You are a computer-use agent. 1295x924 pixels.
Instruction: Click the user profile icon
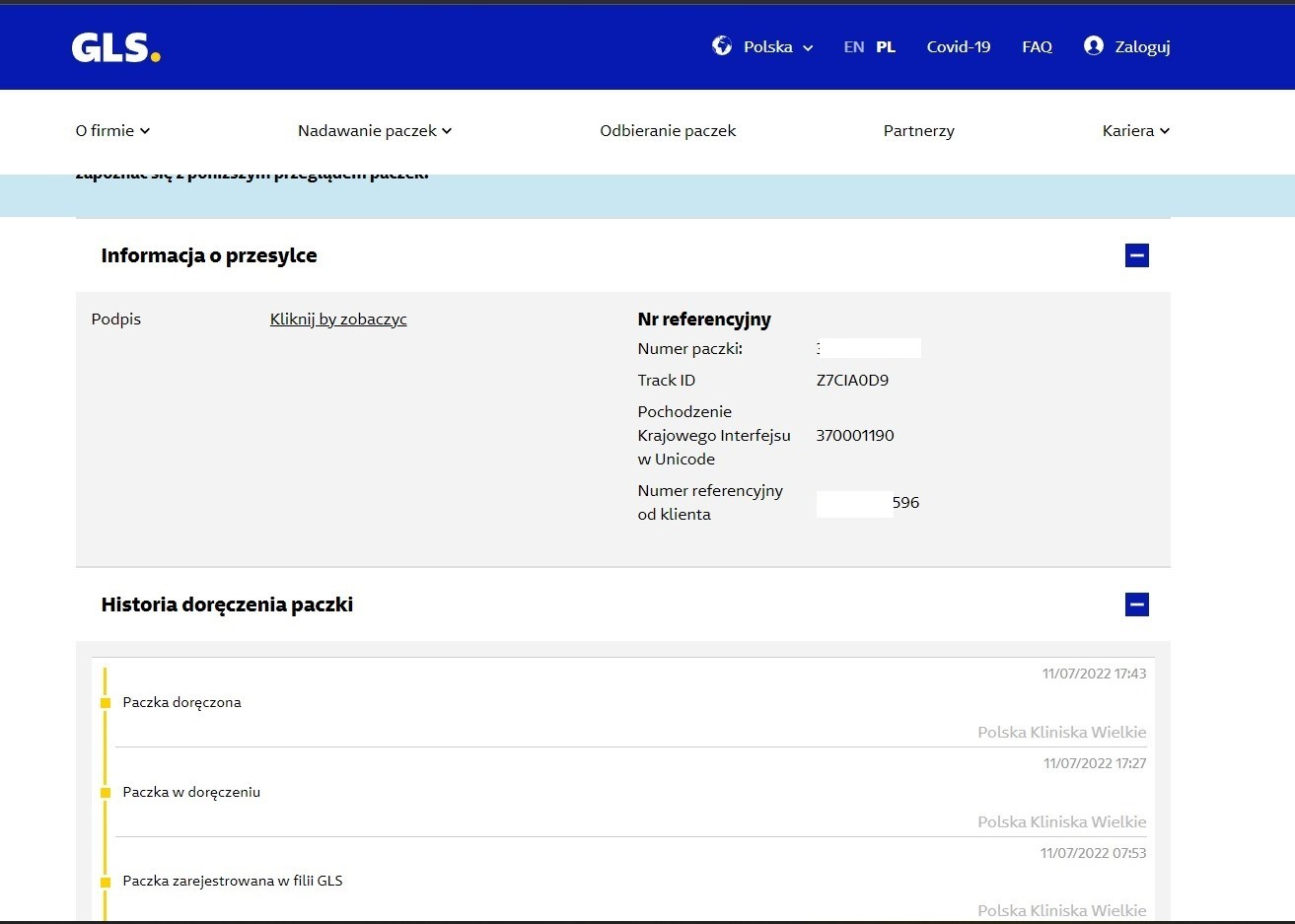coord(1093,45)
